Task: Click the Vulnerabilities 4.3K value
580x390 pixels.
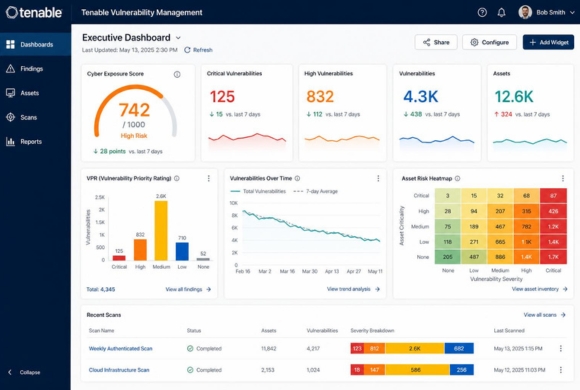Action: coord(421,97)
